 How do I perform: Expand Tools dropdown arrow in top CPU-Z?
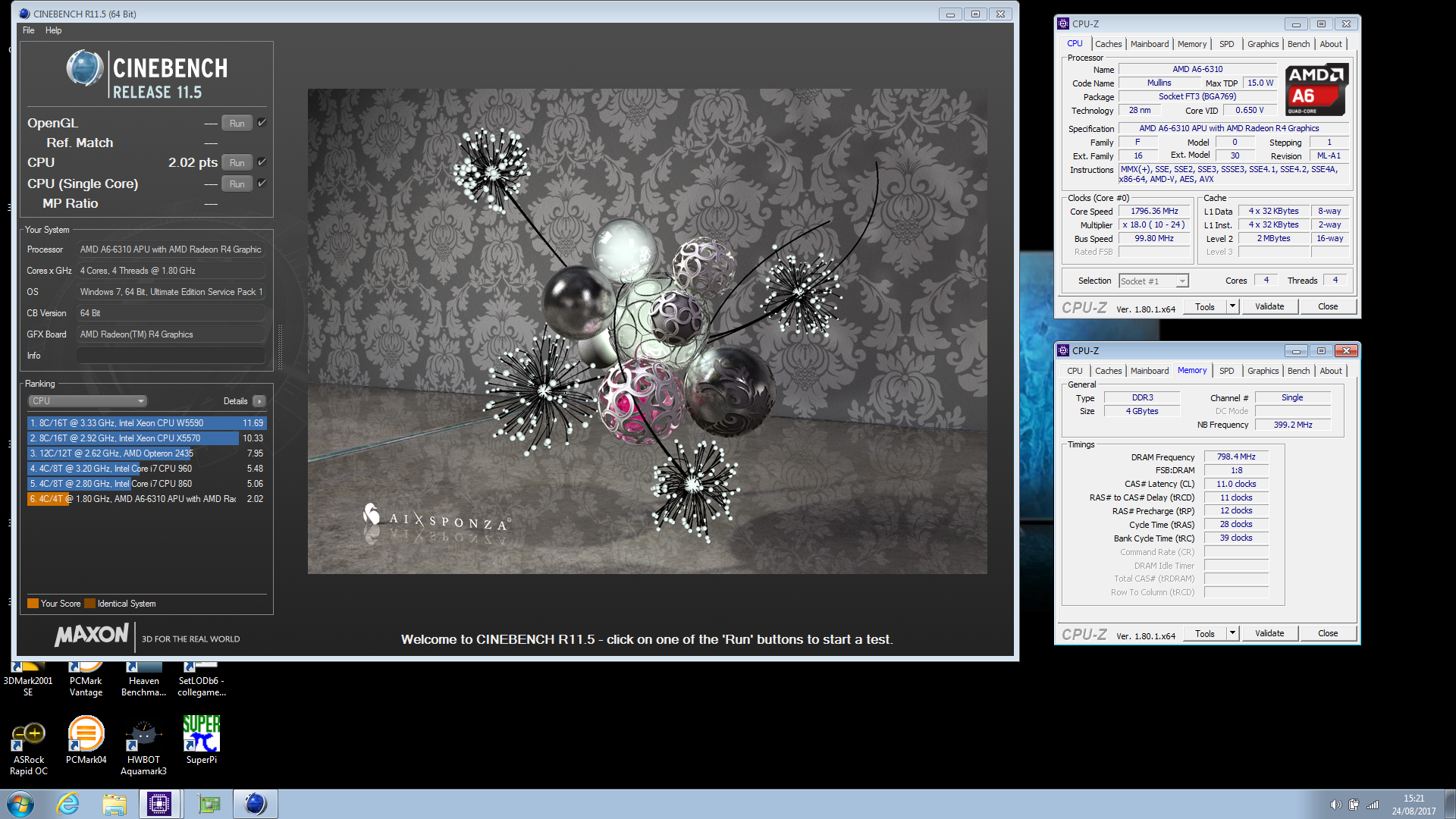pyautogui.click(x=1233, y=306)
